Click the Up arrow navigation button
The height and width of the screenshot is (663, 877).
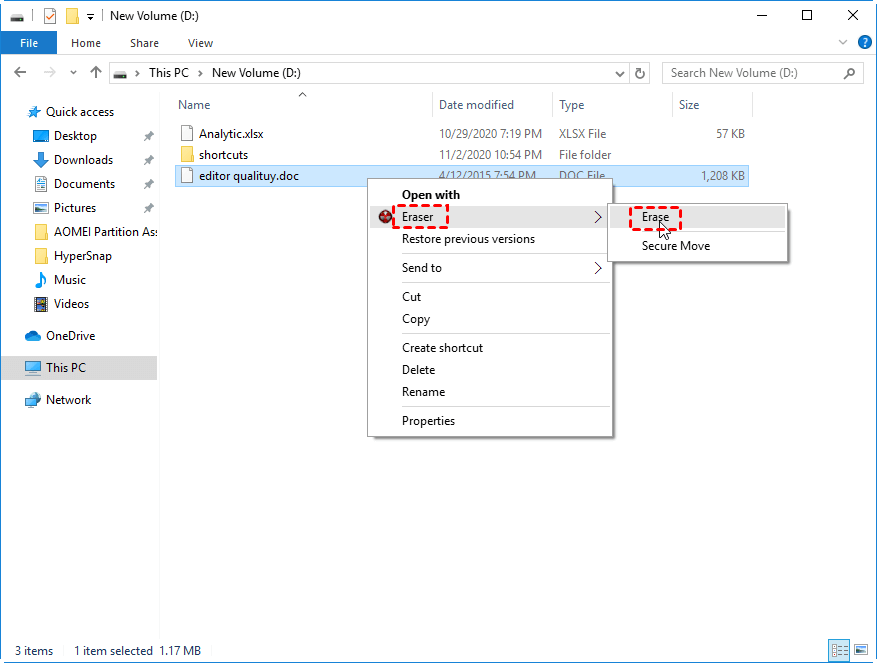(96, 73)
